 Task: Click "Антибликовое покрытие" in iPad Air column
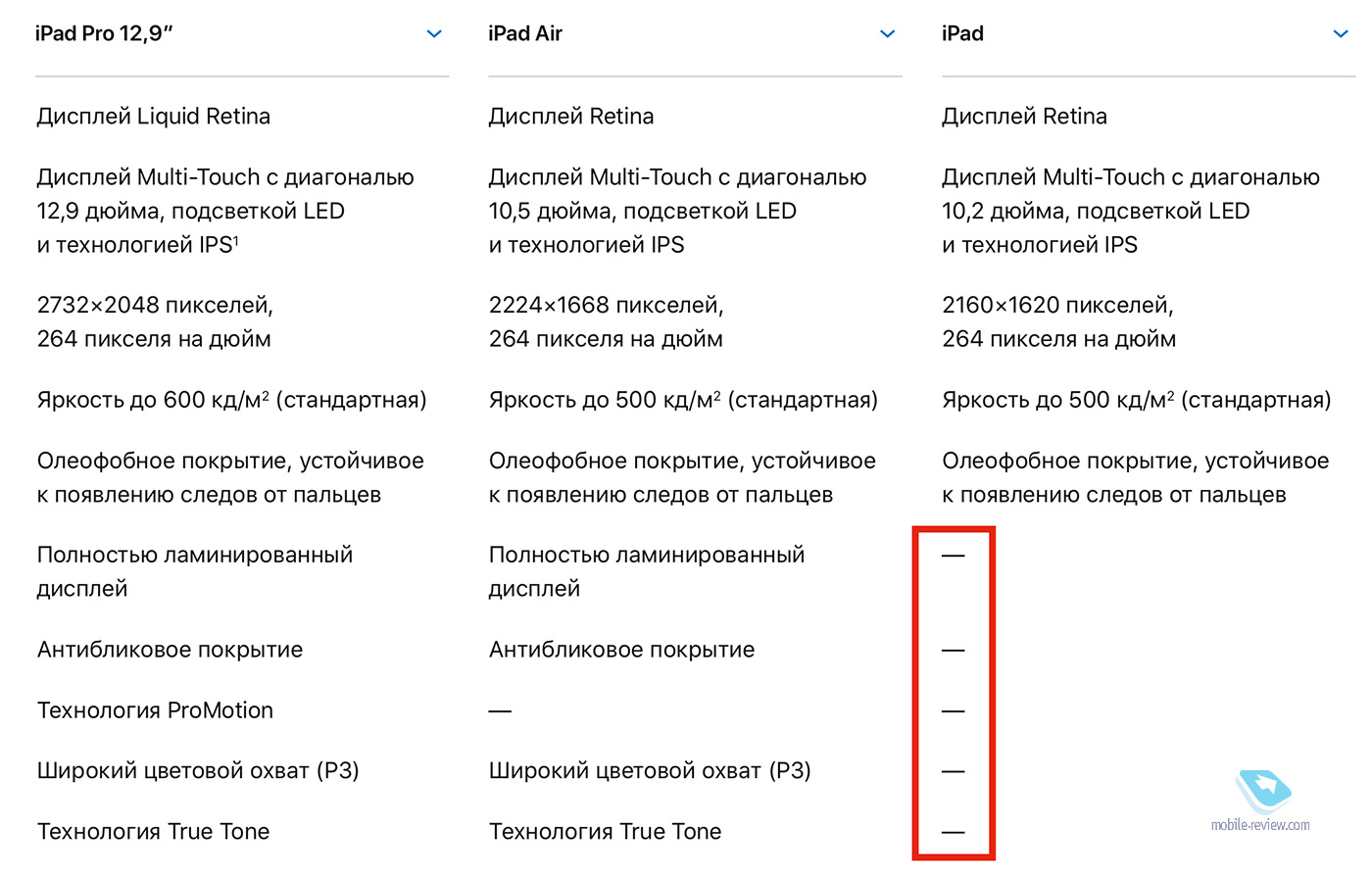pyautogui.click(x=622, y=650)
